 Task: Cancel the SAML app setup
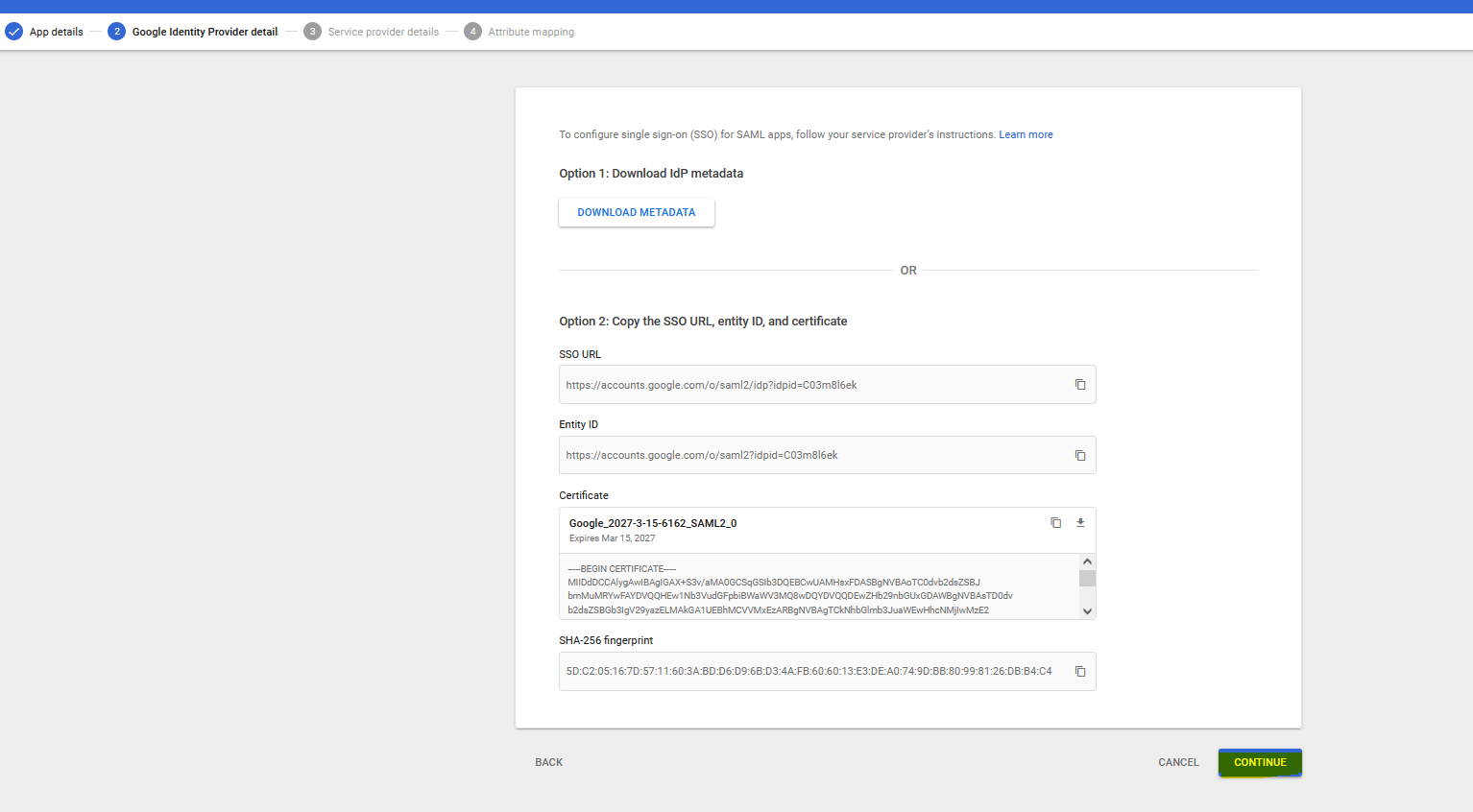point(1178,762)
